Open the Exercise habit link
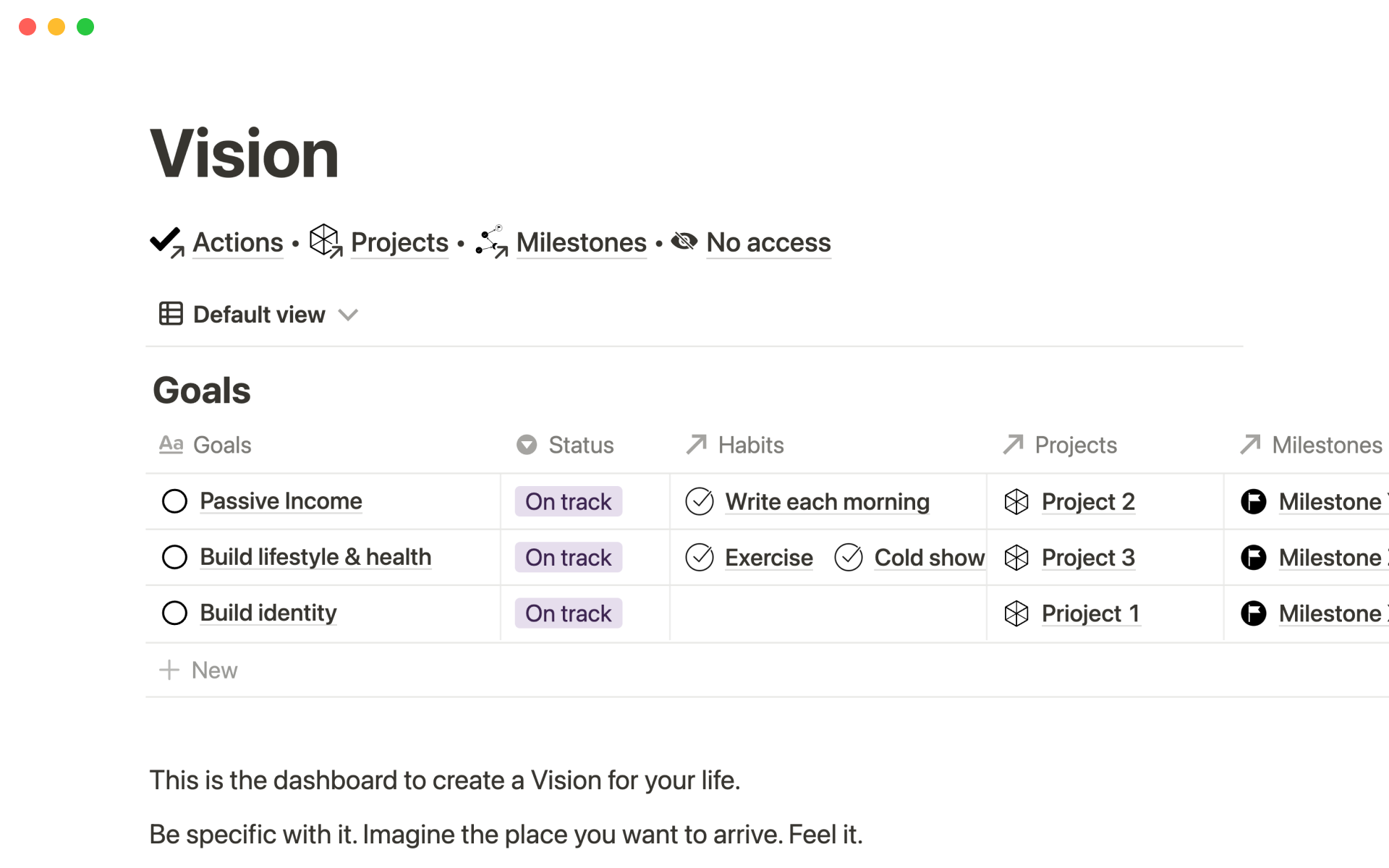1389x868 pixels. click(768, 558)
